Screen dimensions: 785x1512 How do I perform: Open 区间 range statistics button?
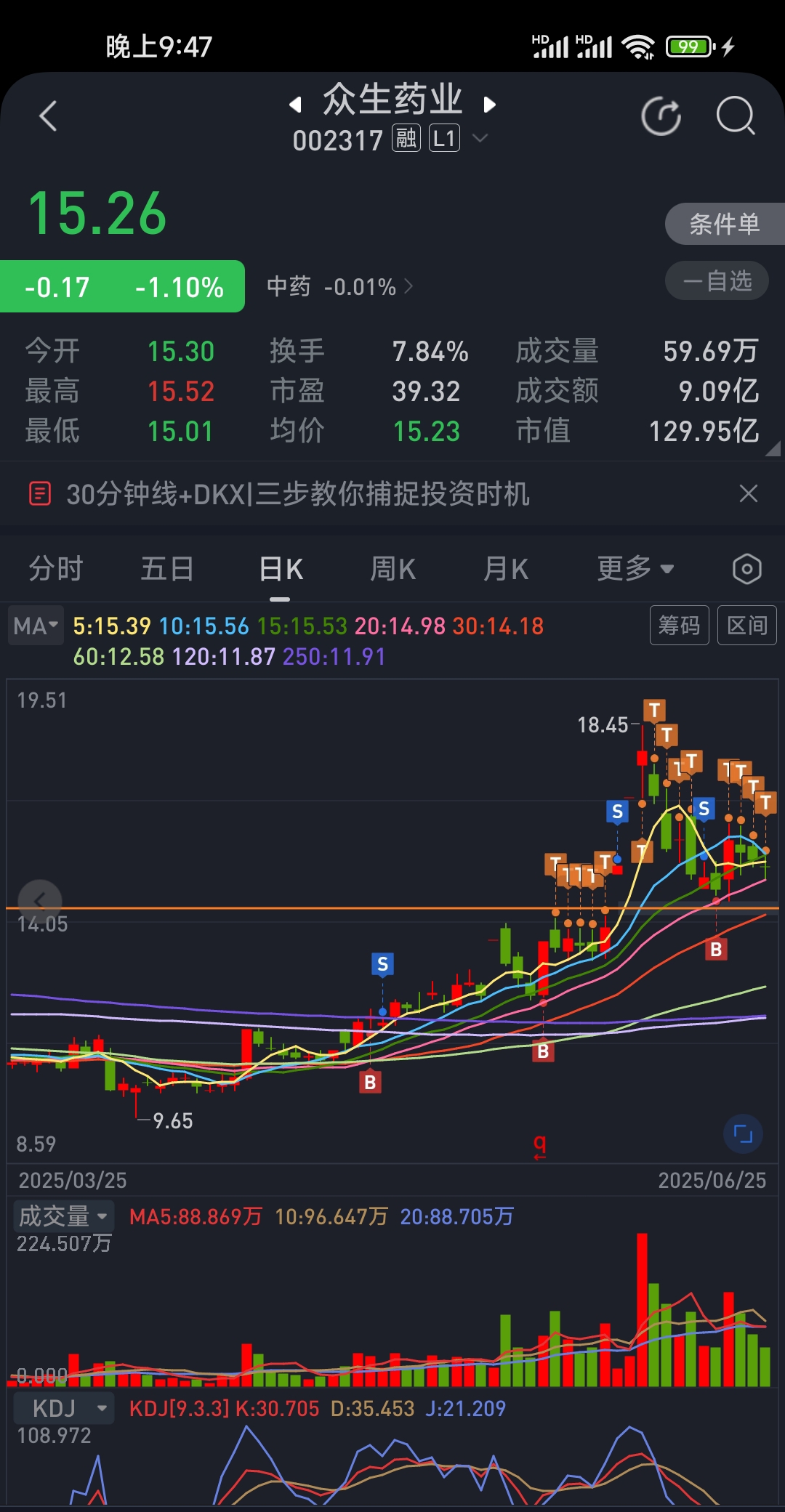(747, 626)
